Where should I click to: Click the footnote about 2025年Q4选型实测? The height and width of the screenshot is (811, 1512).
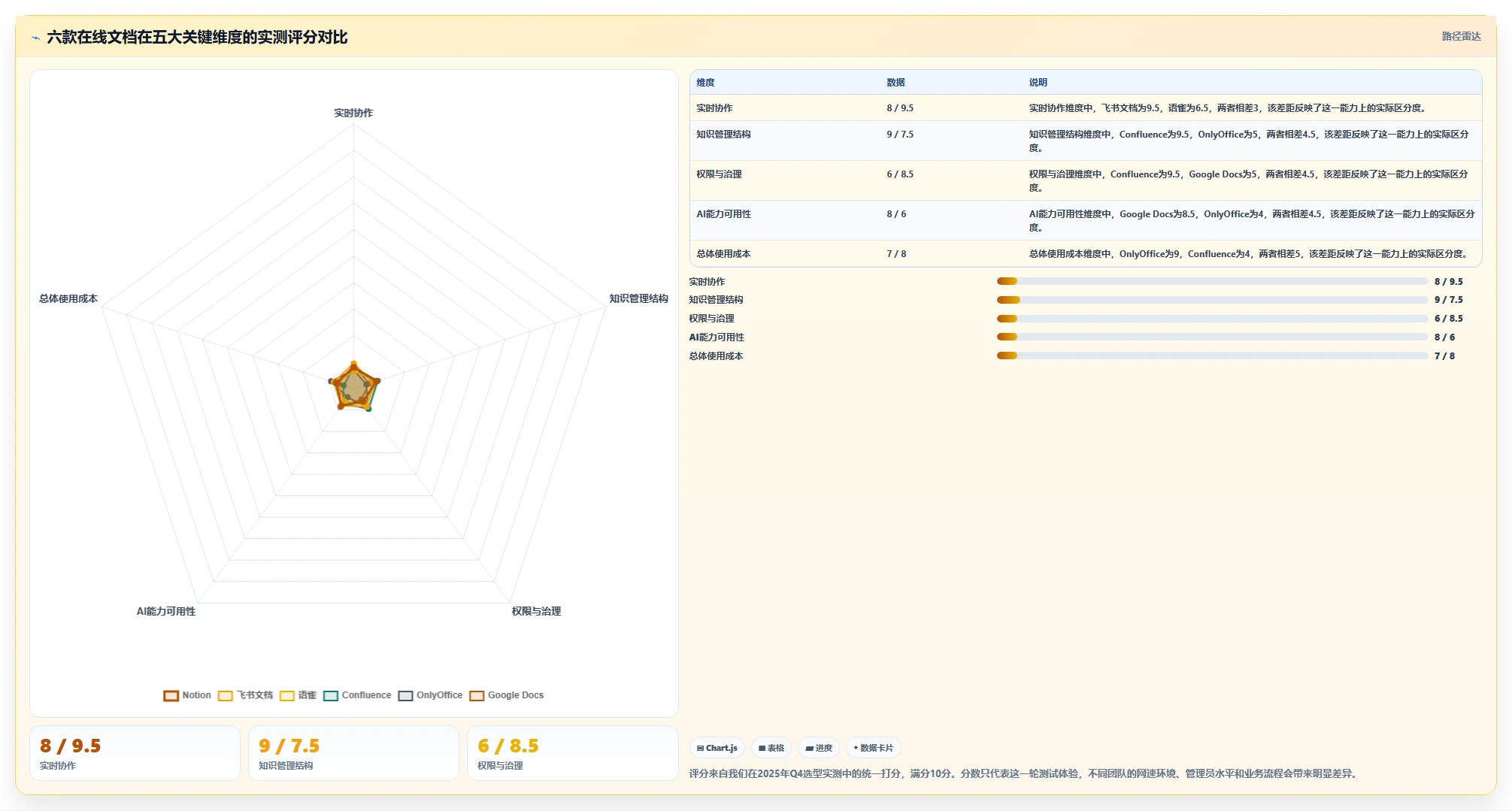point(1024,773)
